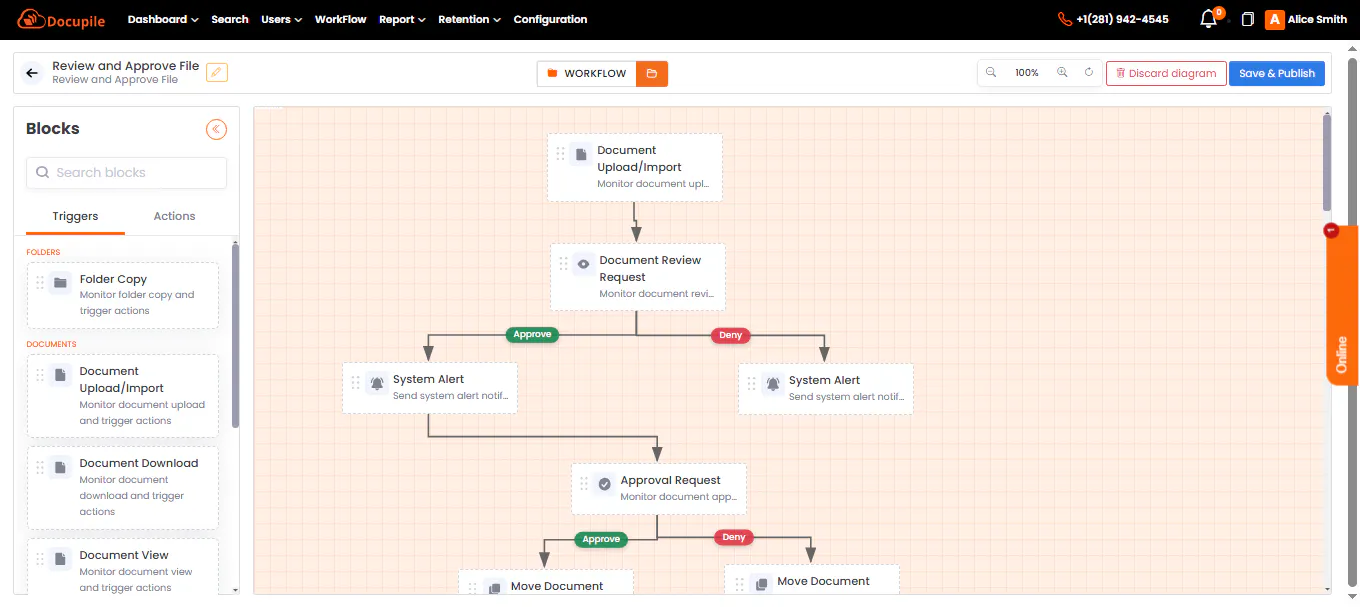Open the notifications bell
Screen dimensions: 1360x607
click(1208, 19)
